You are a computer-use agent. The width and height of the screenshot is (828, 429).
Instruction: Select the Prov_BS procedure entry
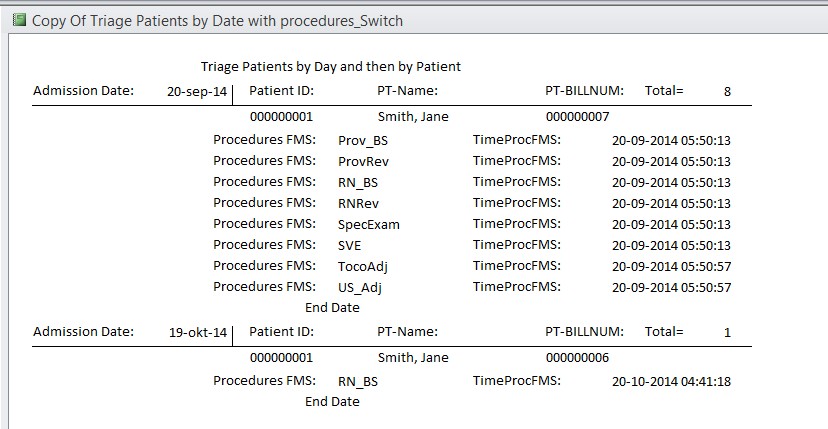click(x=363, y=141)
